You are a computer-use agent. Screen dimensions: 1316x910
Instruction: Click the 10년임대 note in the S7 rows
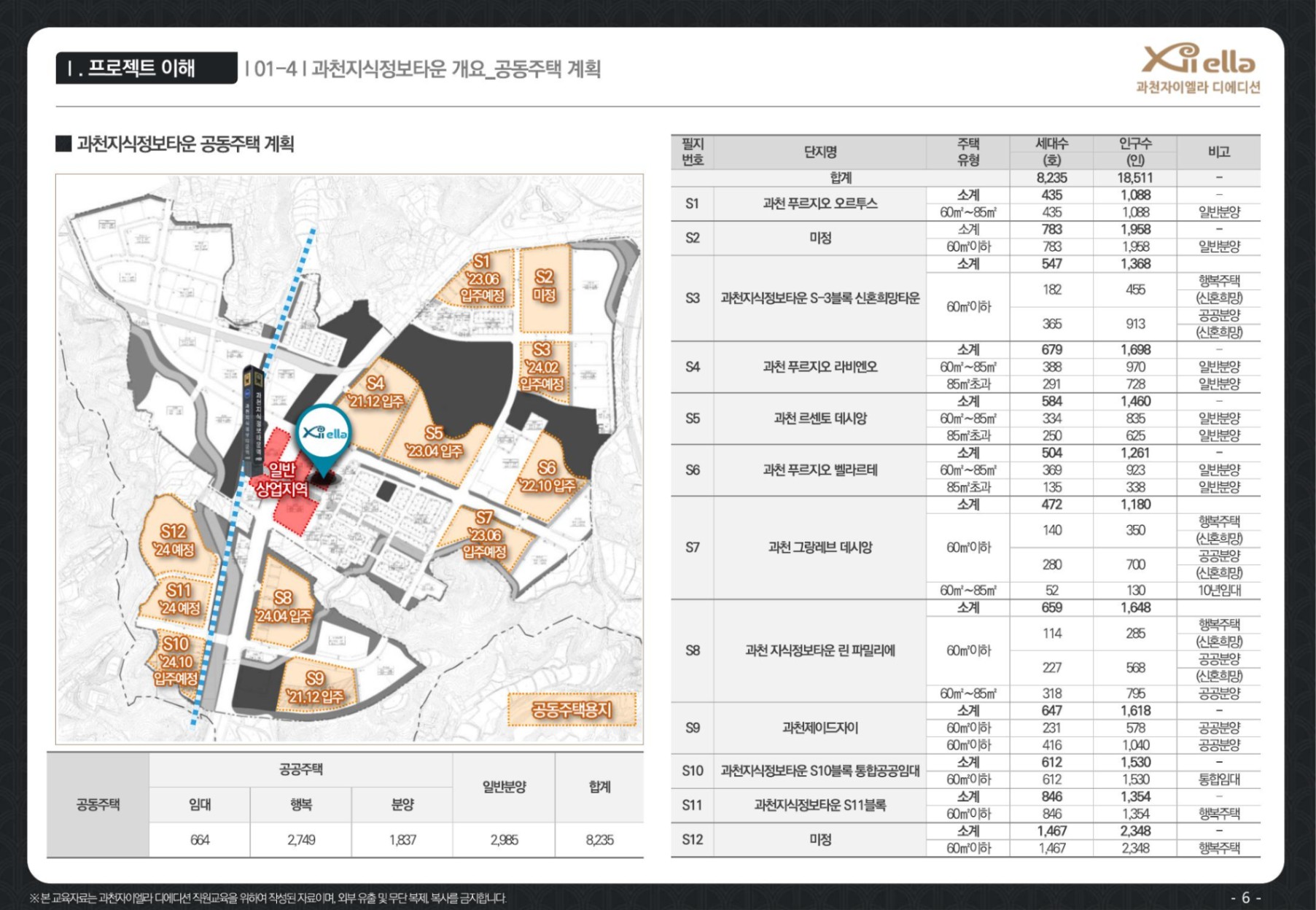coord(1219,591)
